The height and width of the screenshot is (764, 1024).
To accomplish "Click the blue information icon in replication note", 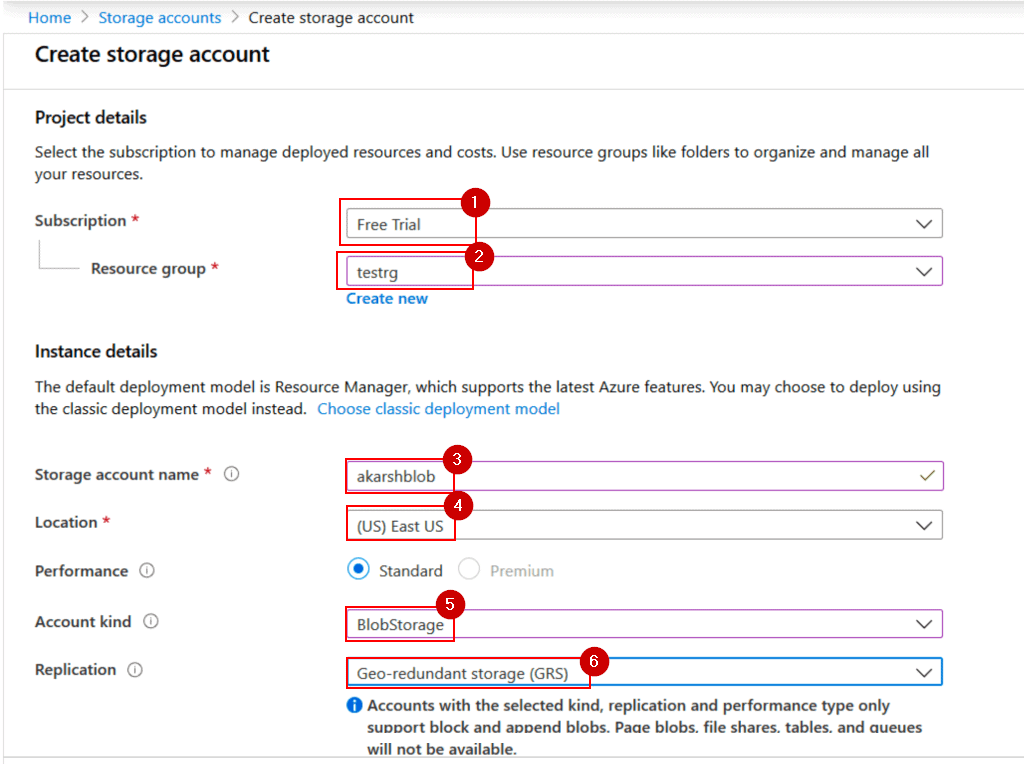I will pyautogui.click(x=354, y=706).
